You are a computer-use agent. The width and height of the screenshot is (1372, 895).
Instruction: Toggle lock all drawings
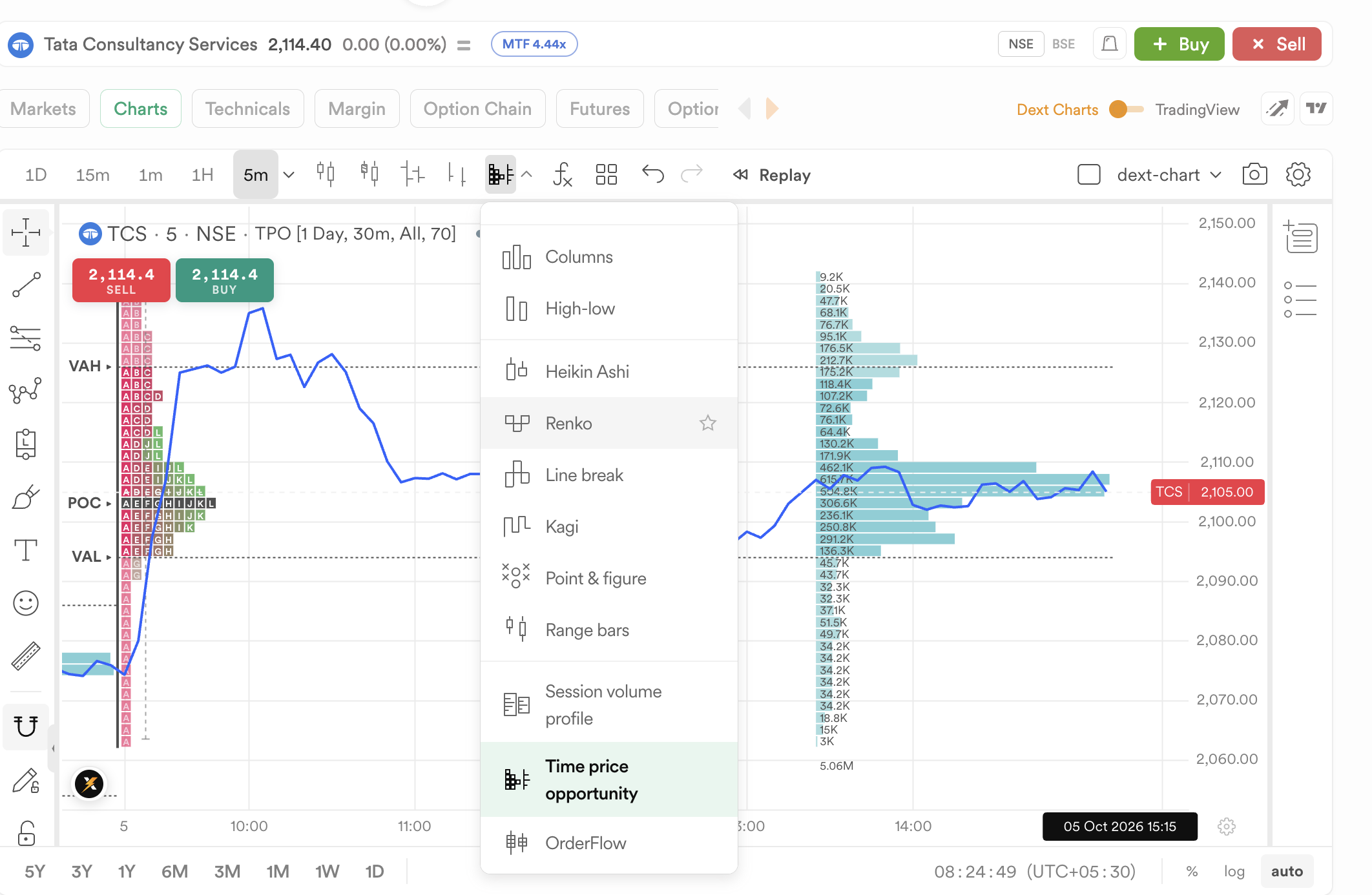coord(26,833)
